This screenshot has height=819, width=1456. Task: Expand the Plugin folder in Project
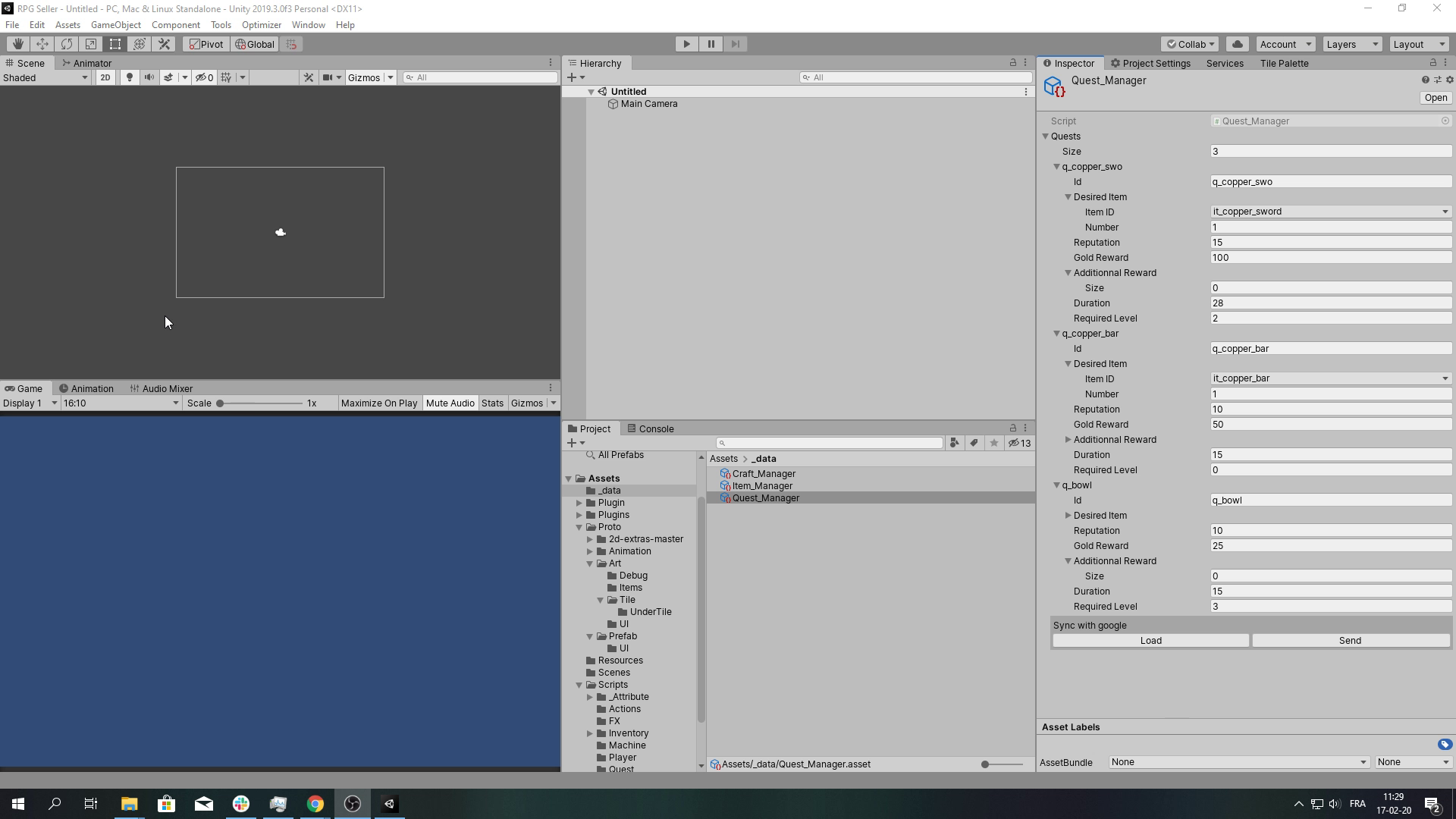pyautogui.click(x=579, y=503)
